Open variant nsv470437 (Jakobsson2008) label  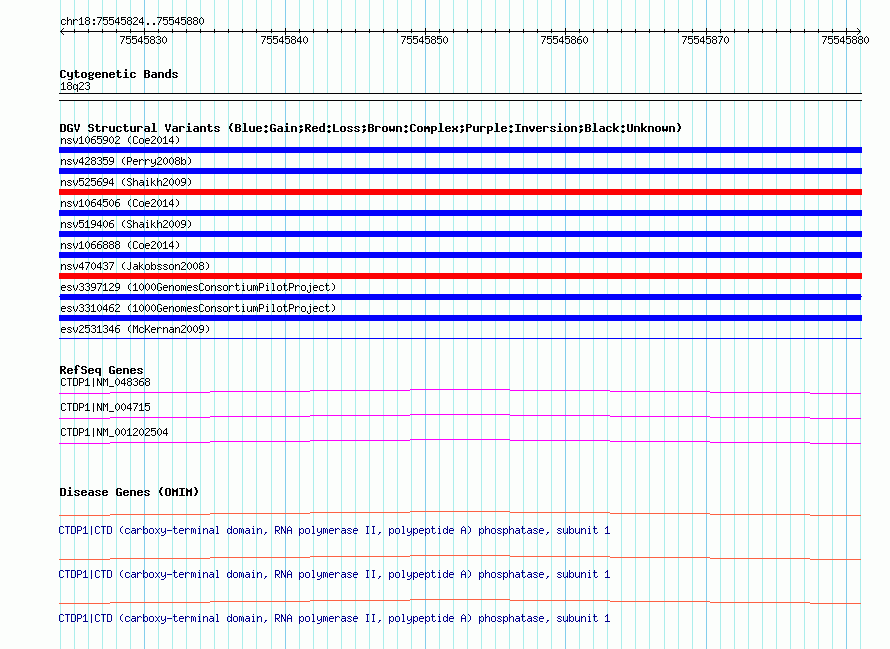(135, 266)
